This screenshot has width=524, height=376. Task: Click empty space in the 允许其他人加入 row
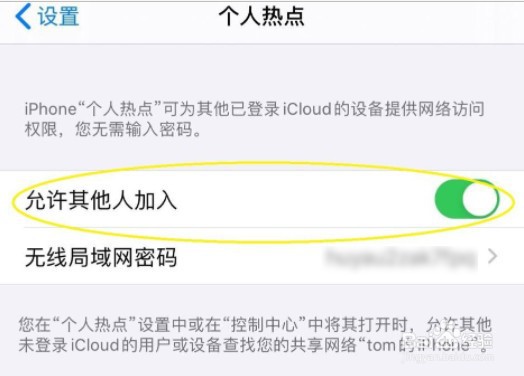tap(301, 201)
